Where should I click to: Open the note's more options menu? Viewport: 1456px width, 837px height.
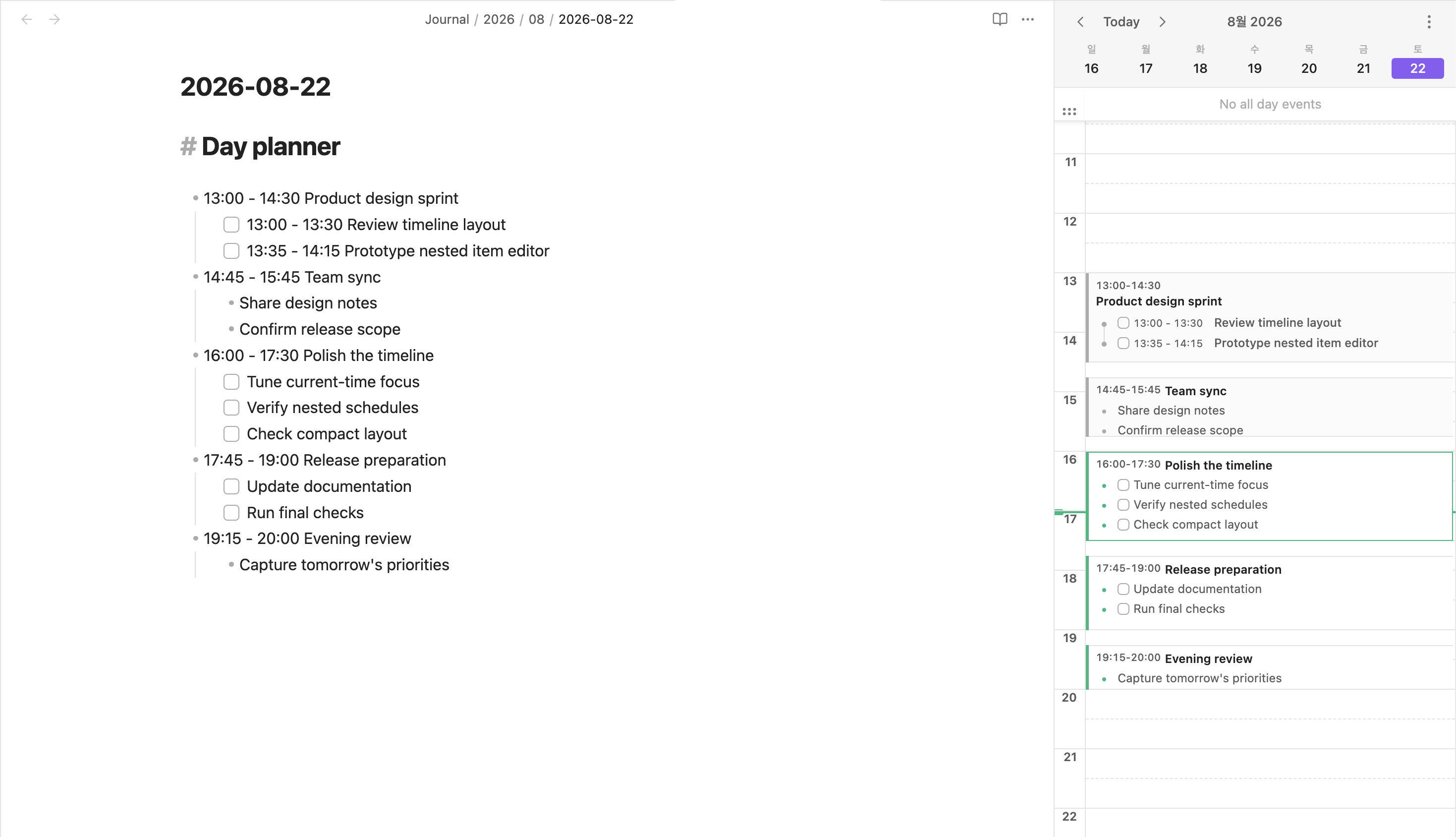pyautogui.click(x=1027, y=19)
